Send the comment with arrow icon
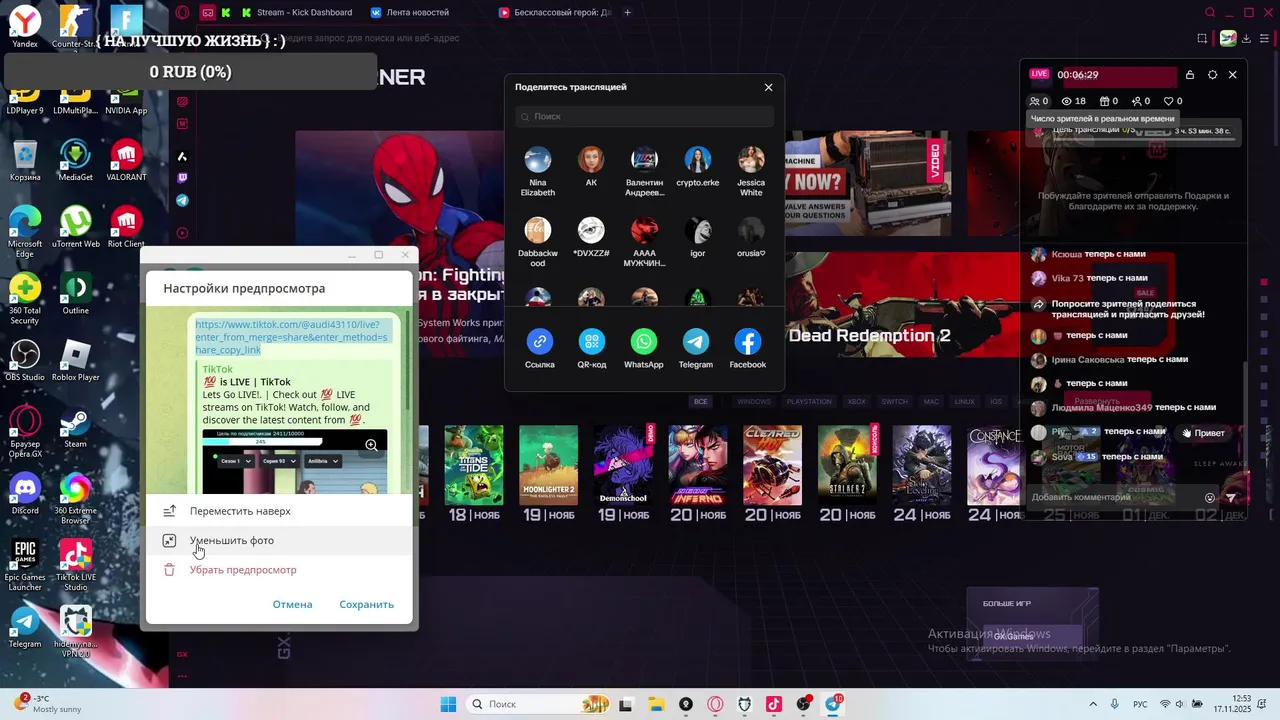Screen dimensions: 1280x720 click(x=1231, y=497)
